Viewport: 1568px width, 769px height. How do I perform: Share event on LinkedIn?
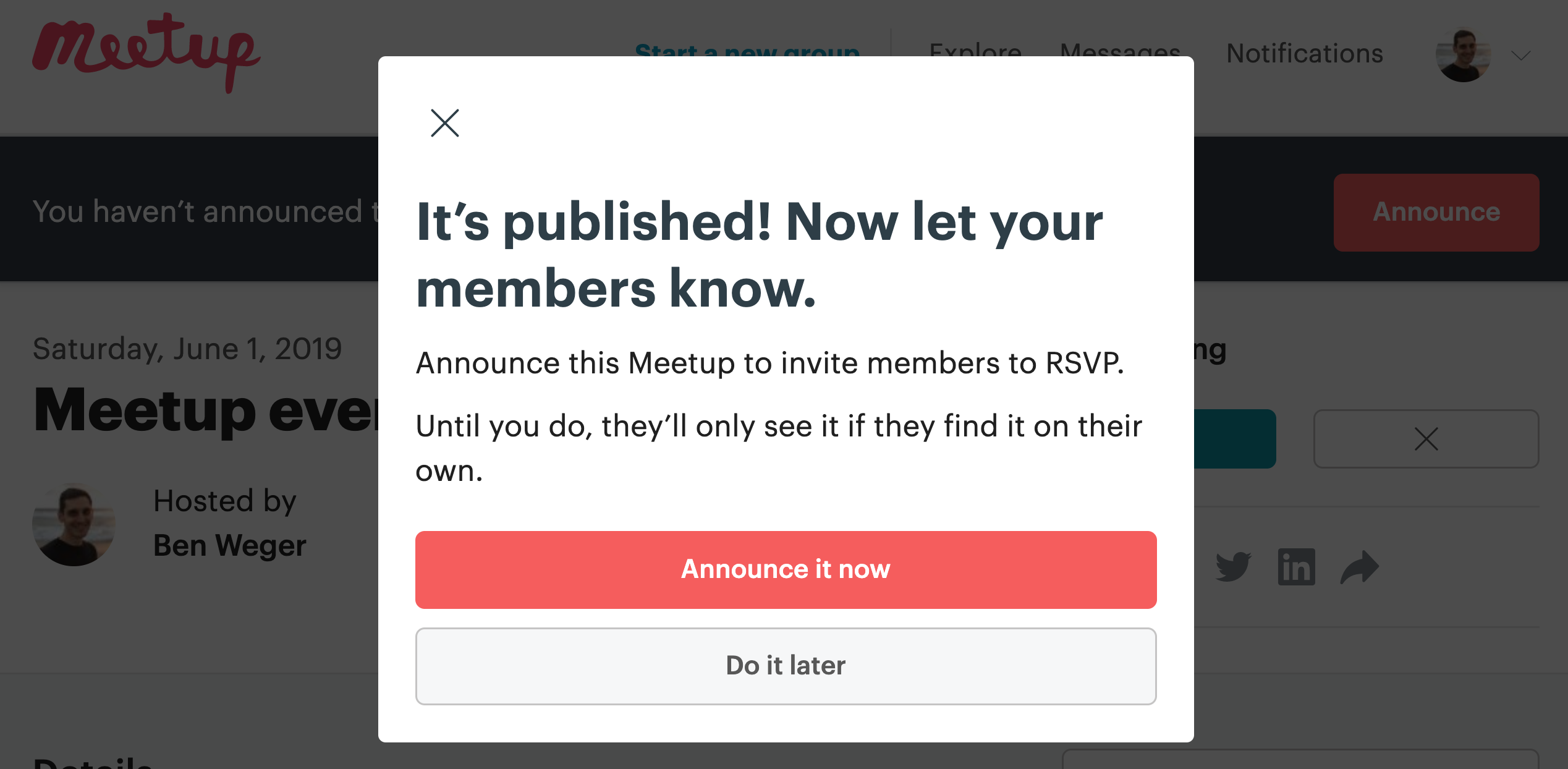point(1296,567)
